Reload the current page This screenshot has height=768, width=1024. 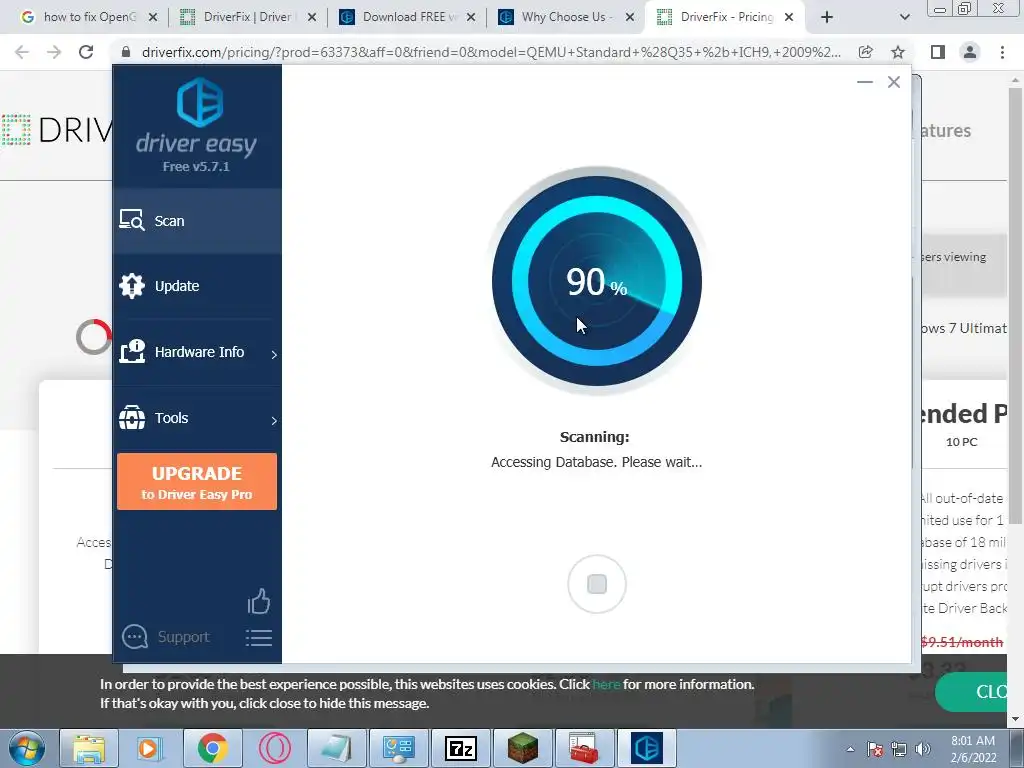(x=86, y=52)
